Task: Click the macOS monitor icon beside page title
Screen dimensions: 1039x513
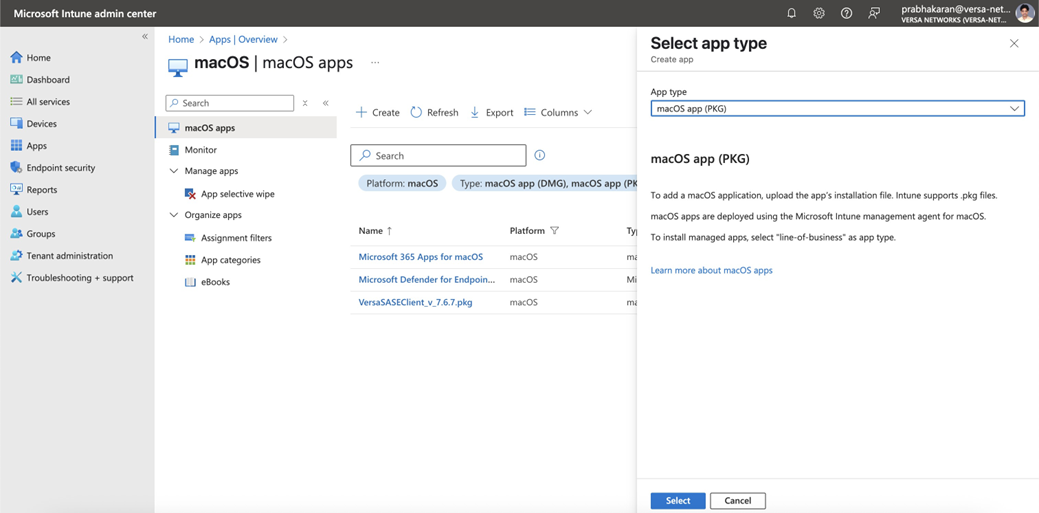Action: [x=178, y=67]
